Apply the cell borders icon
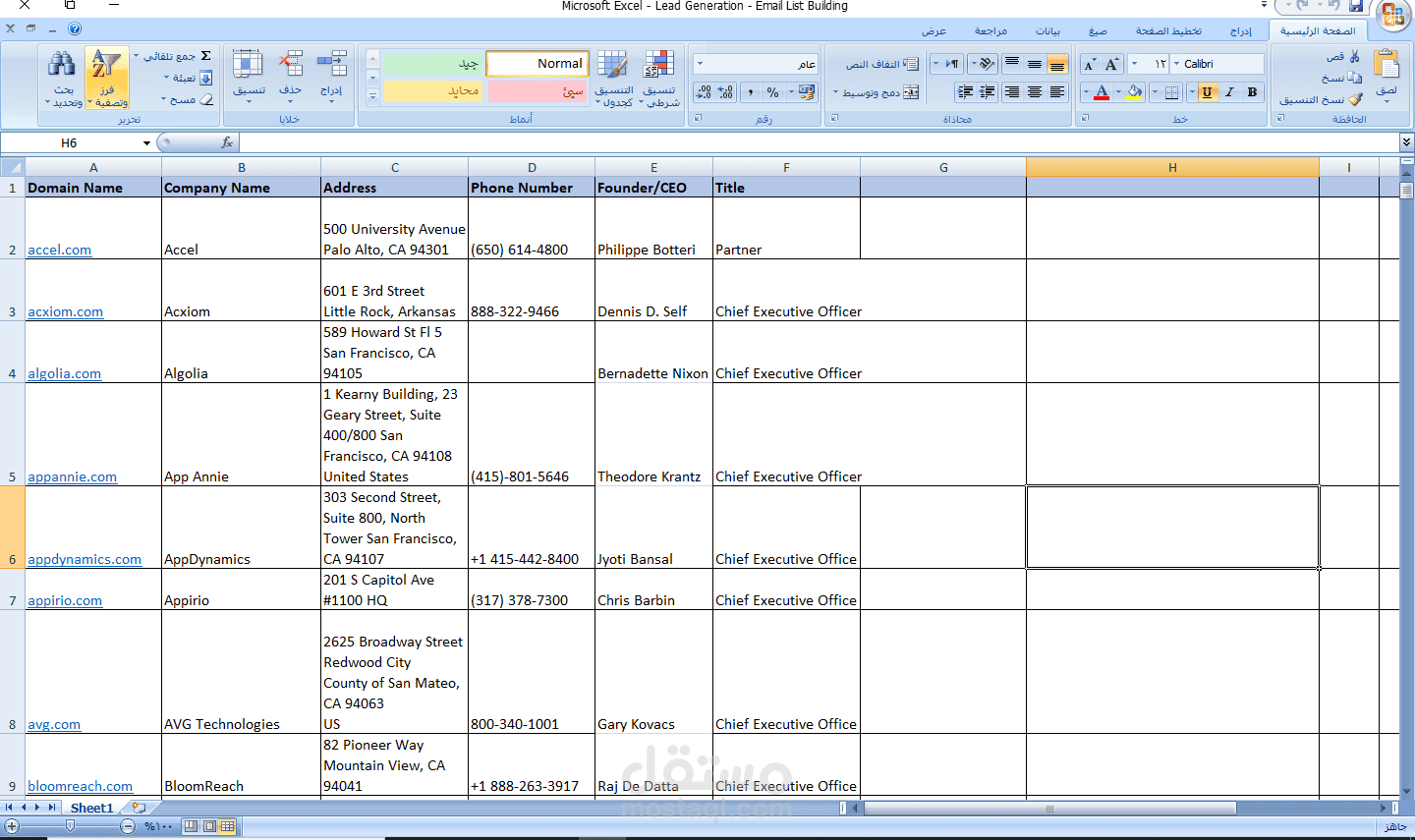This screenshot has height=840, width=1415. (1171, 92)
